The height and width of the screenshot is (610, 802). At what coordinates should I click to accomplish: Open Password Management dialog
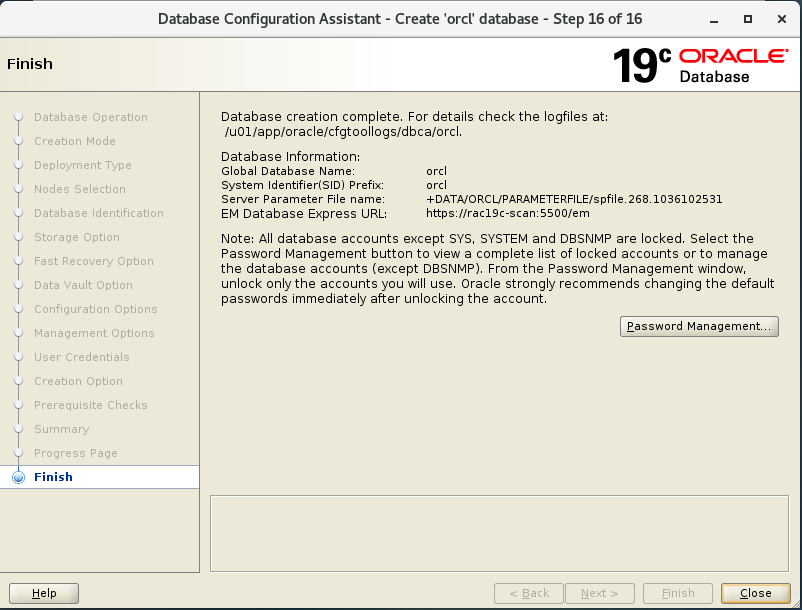pyautogui.click(x=699, y=325)
